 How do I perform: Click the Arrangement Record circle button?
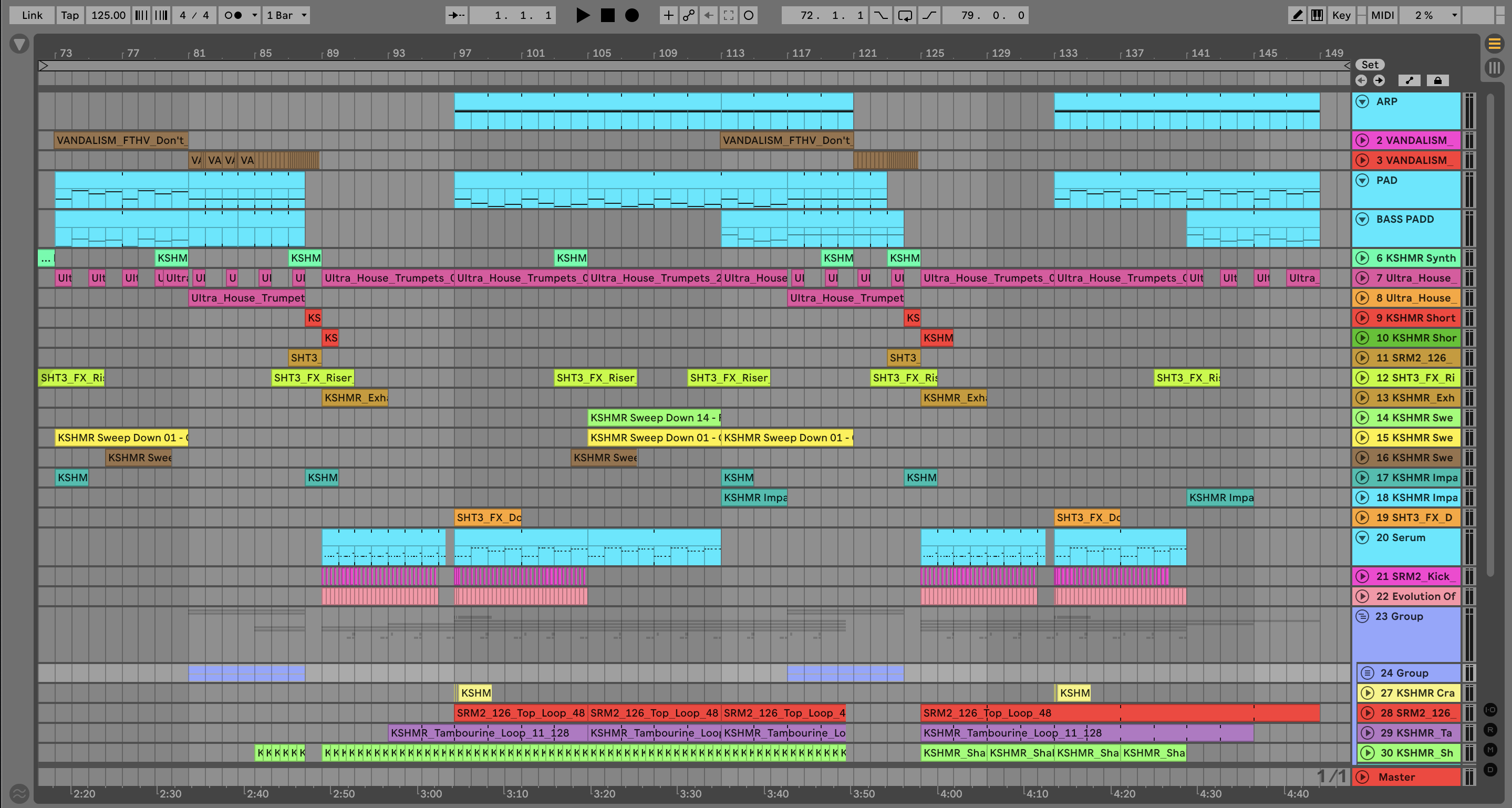631,15
